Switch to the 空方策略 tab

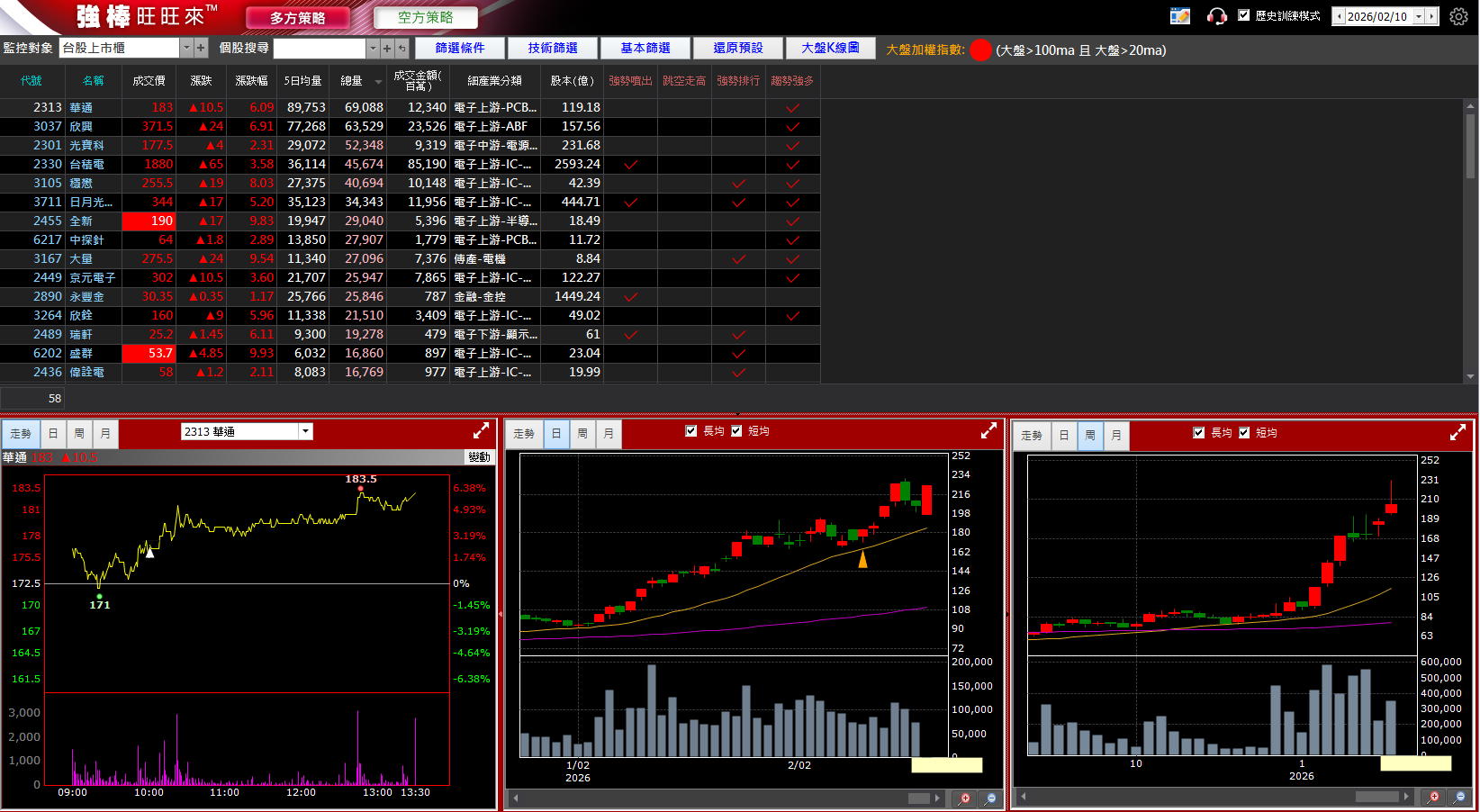[x=425, y=17]
